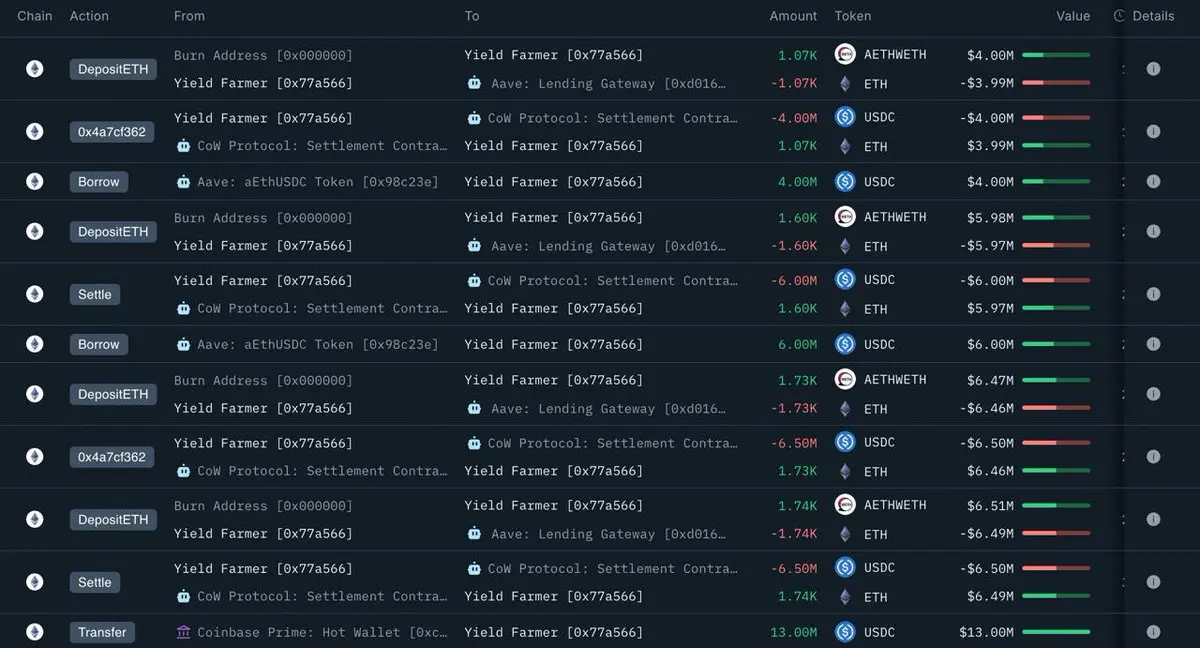Image resolution: width=1200 pixels, height=648 pixels.
Task: Click the Value column header
Action: click(x=1073, y=16)
